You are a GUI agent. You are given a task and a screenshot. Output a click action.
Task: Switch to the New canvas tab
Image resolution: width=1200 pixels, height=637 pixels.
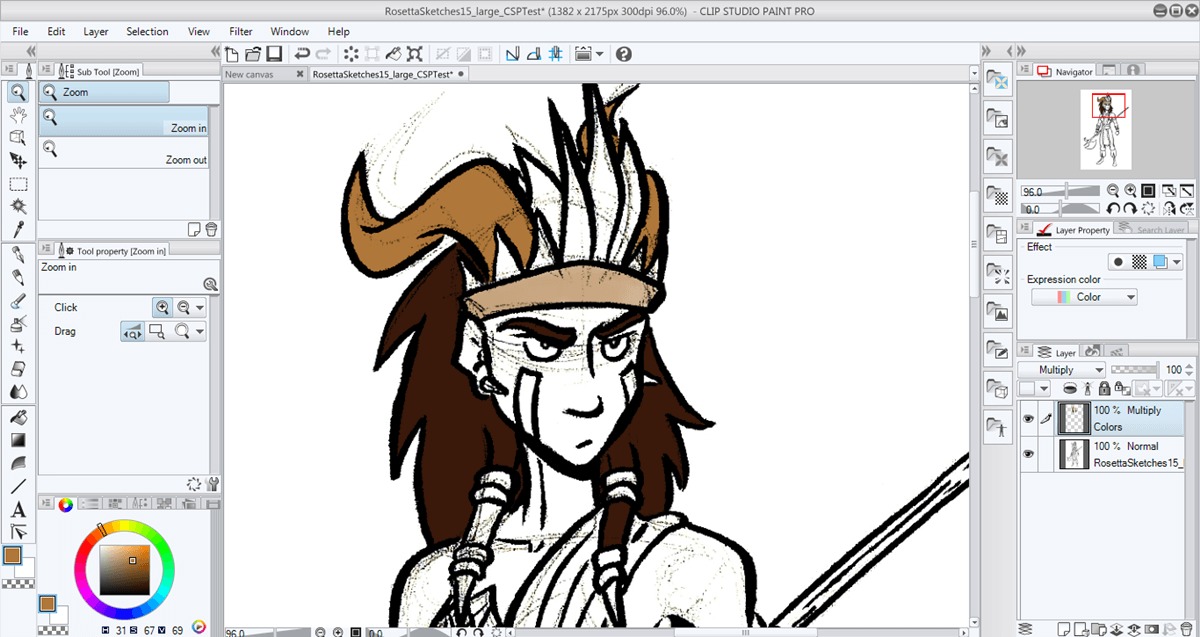[x=249, y=74]
